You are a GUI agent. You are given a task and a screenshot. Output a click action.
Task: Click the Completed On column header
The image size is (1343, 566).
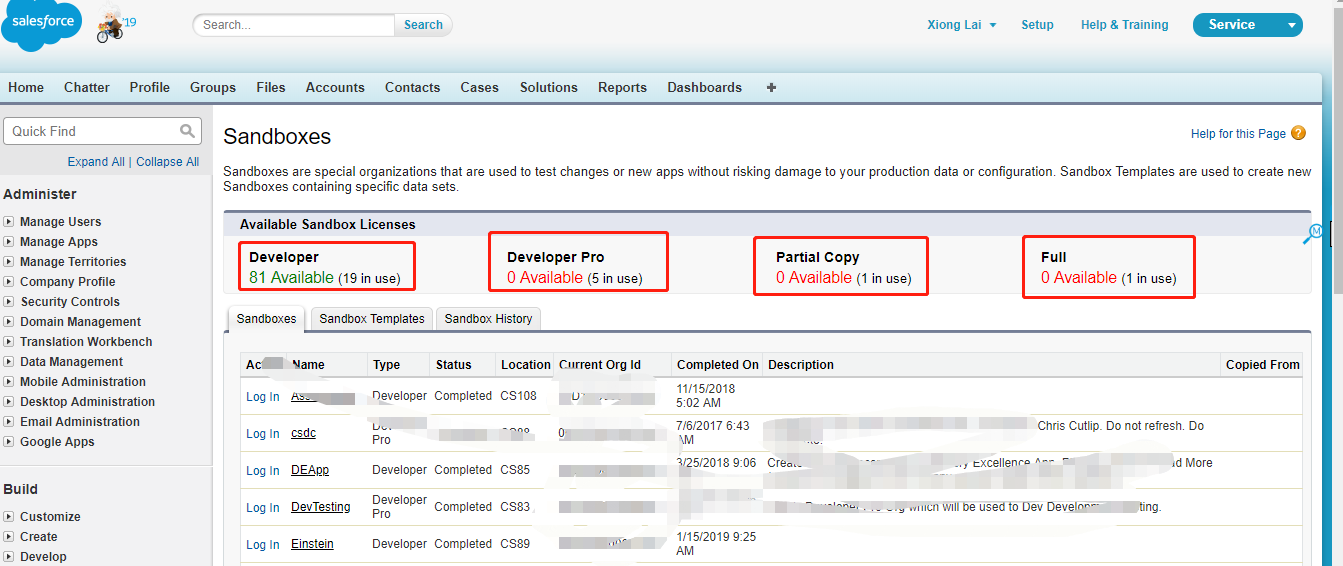(718, 365)
